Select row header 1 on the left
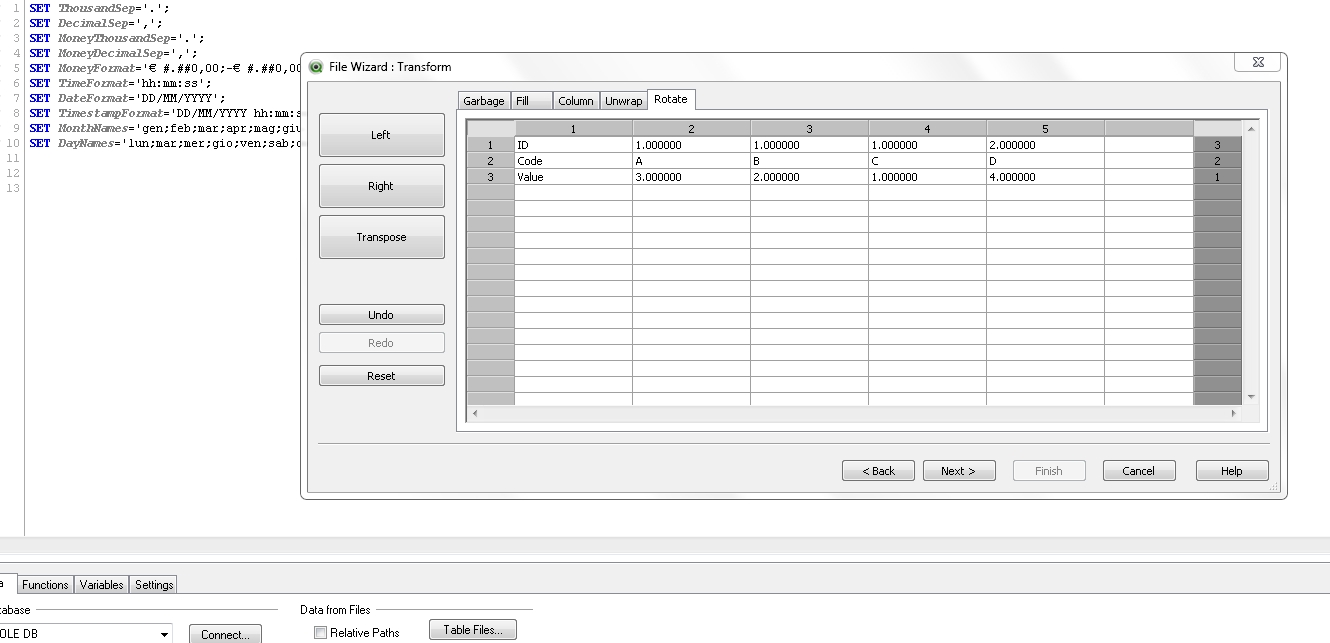Viewport: 1330px width, 643px height. (490, 145)
